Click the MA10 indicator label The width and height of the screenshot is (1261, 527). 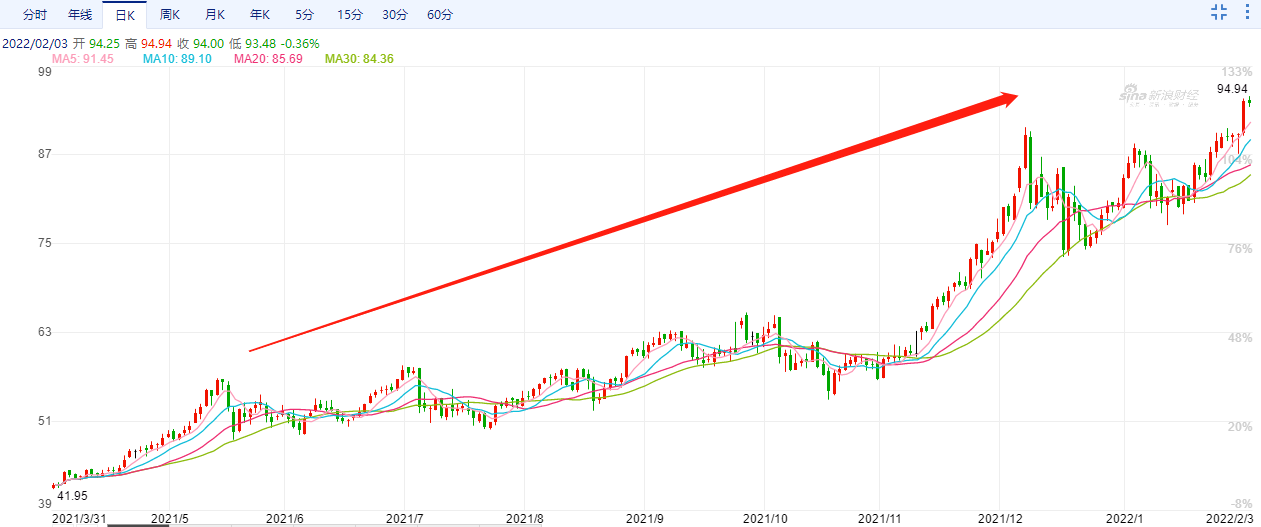[x=177, y=59]
